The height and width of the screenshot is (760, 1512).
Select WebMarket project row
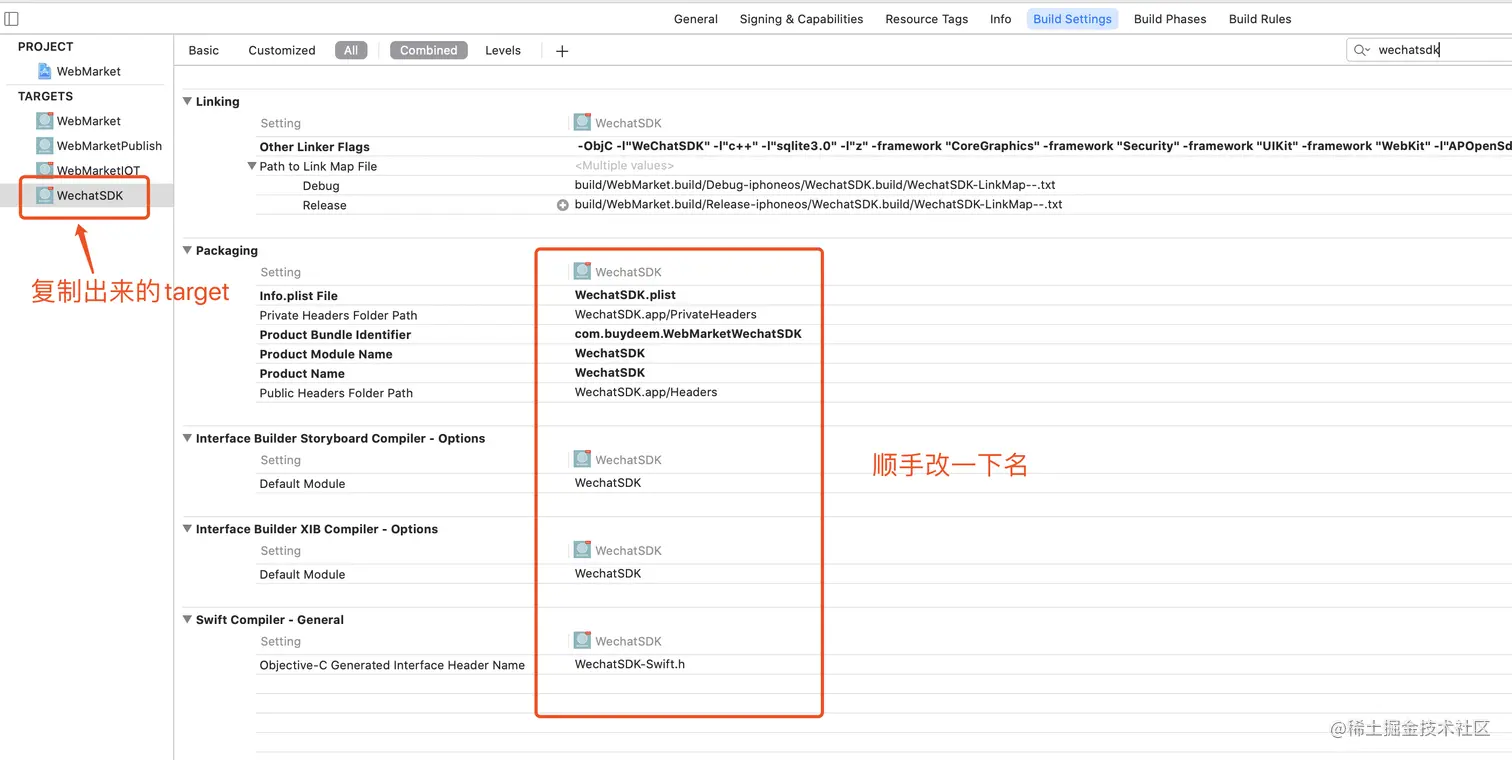point(87,71)
